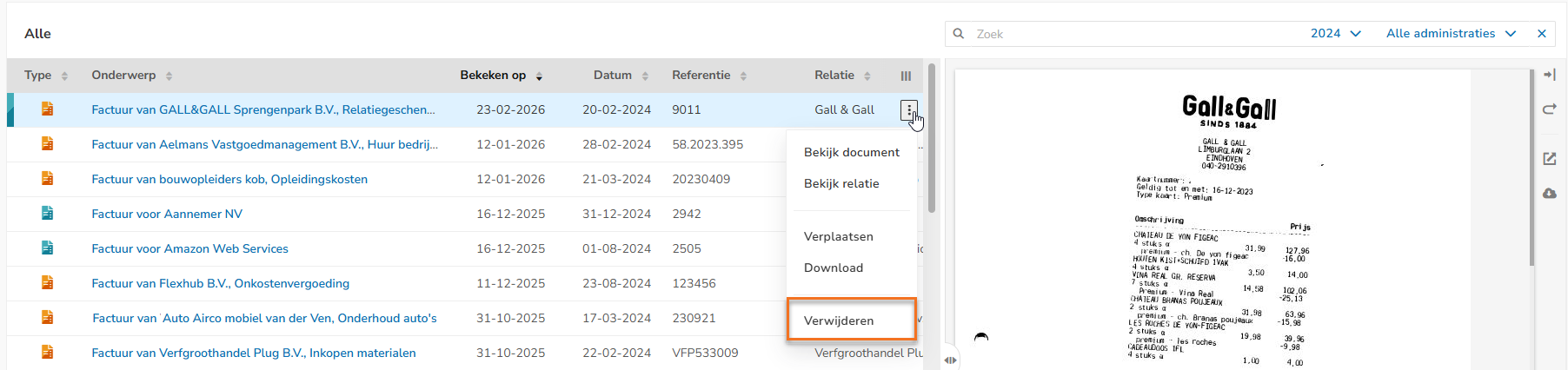Click the blue document icon for Amazon Web Services

(x=48, y=248)
